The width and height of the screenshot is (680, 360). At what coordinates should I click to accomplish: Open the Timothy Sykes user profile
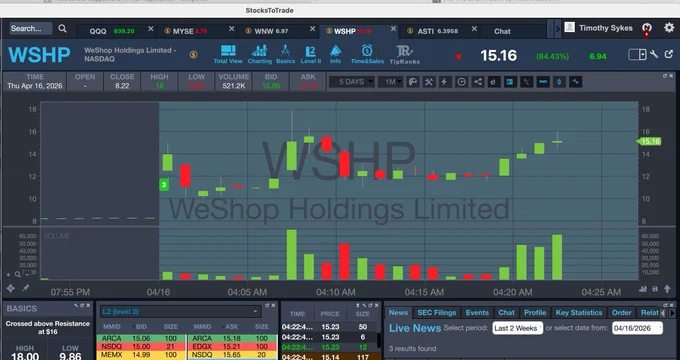[598, 28]
